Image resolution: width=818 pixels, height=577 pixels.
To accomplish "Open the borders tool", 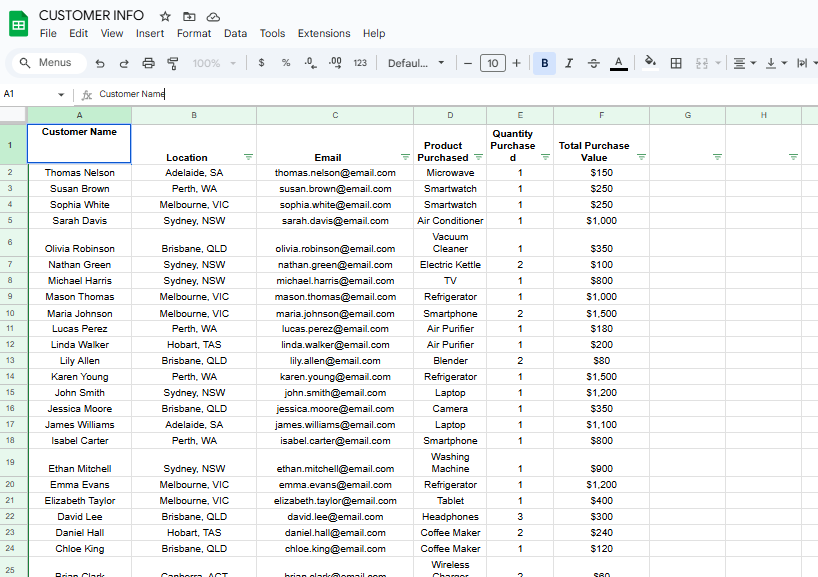I will (676, 63).
